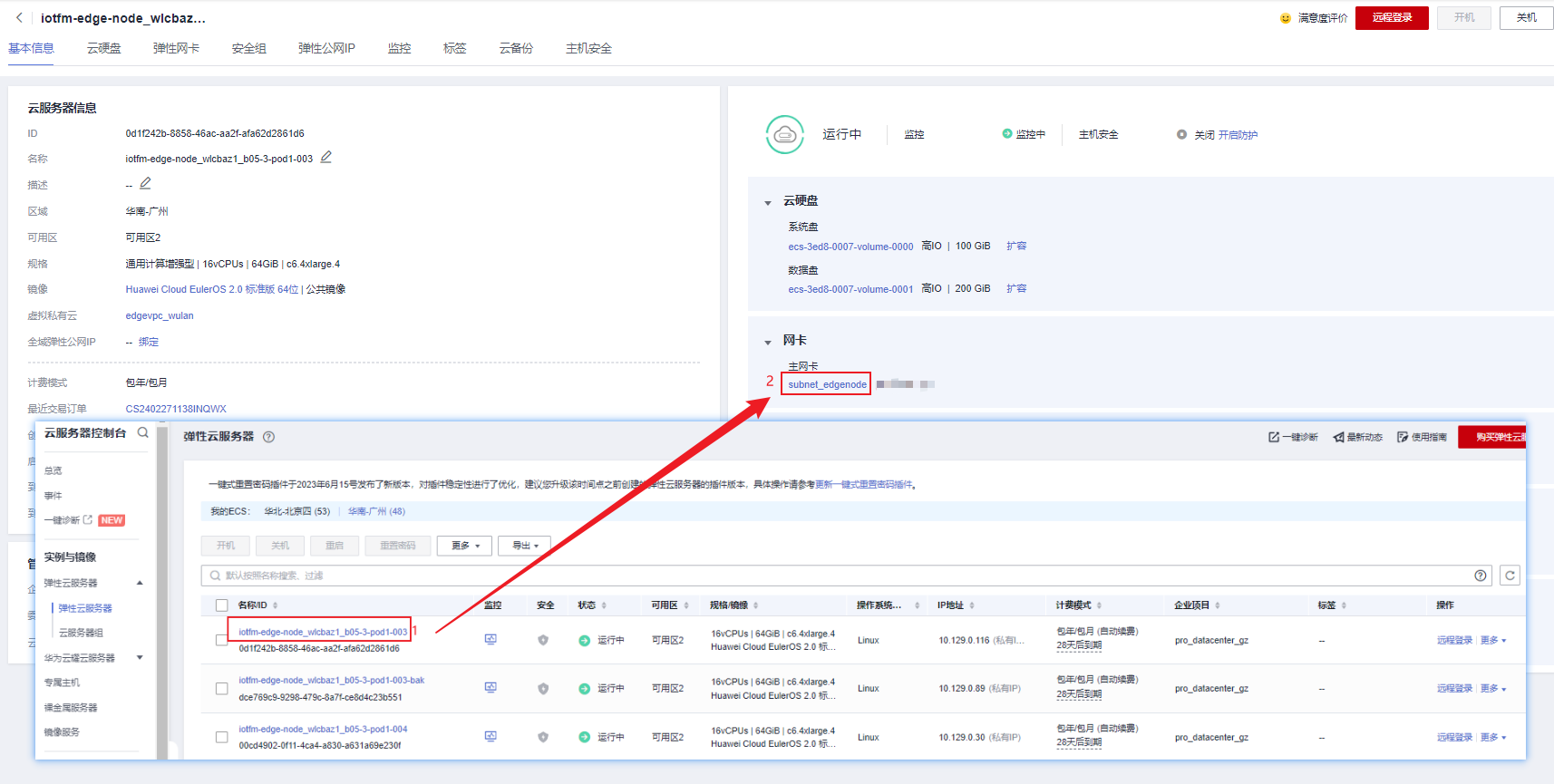1554x784 pixels.
Task: Click the 购买弹性云 red button
Action: 1492,437
